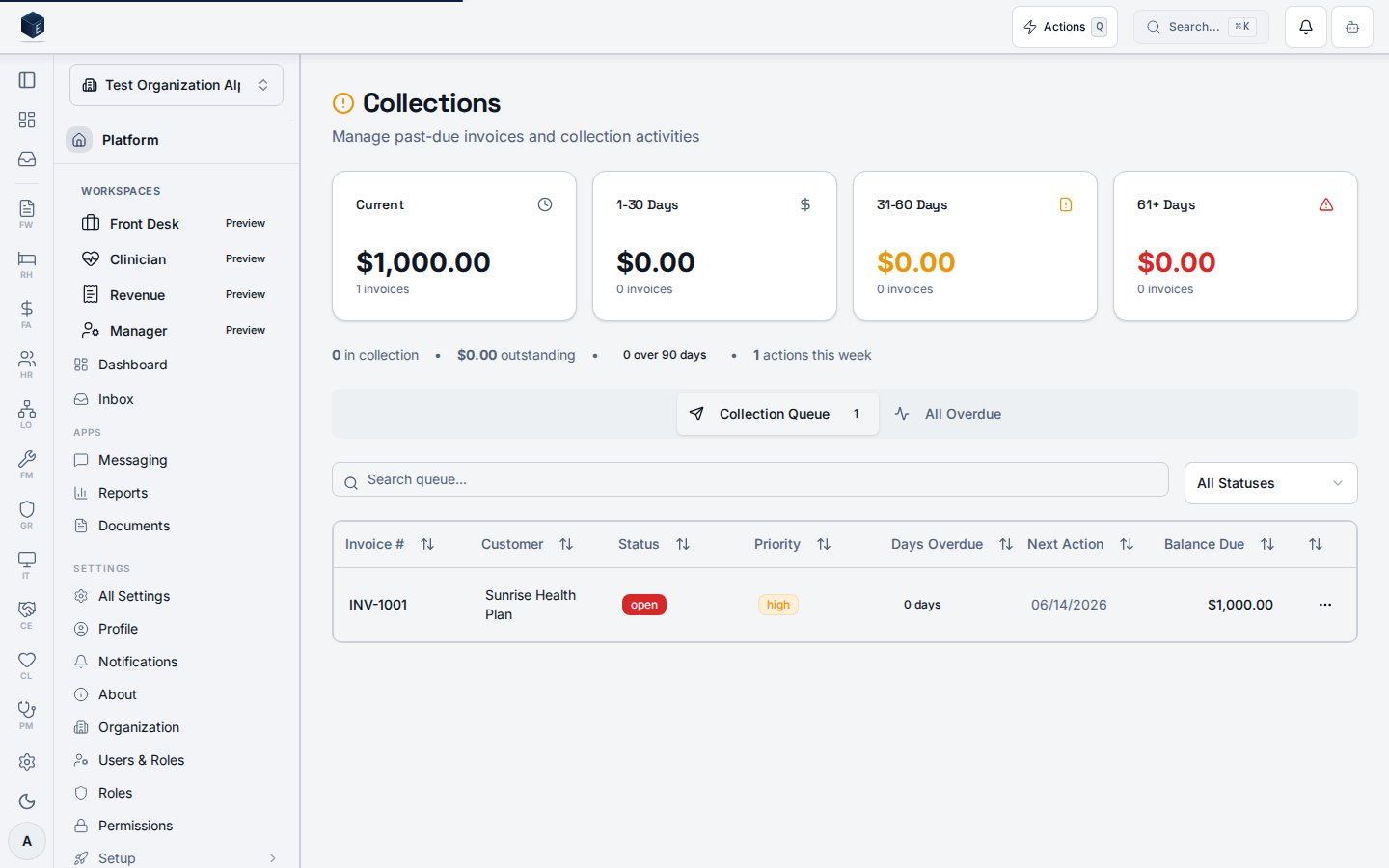Open the GR shield icon in left rail
This screenshot has height=868, width=1389.
[x=27, y=513]
